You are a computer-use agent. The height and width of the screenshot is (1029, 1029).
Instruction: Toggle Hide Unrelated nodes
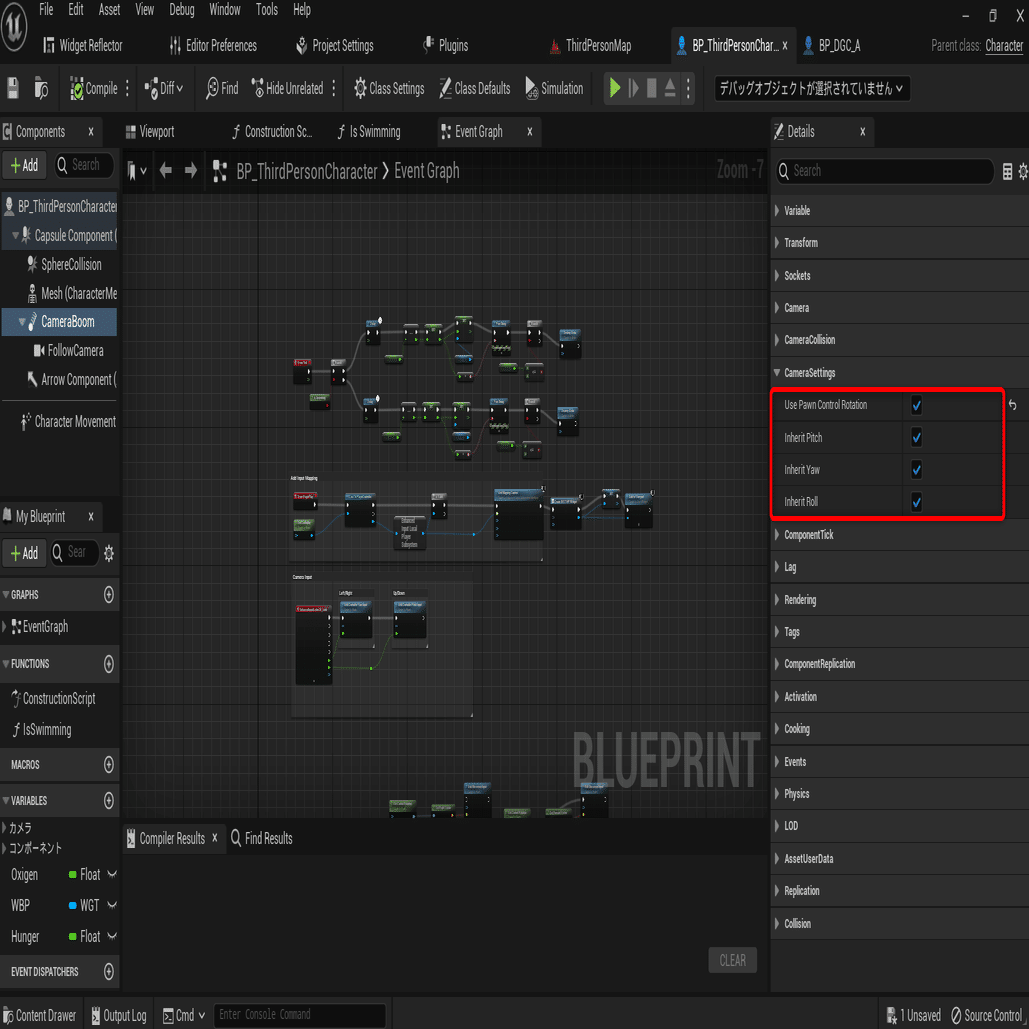pos(287,88)
